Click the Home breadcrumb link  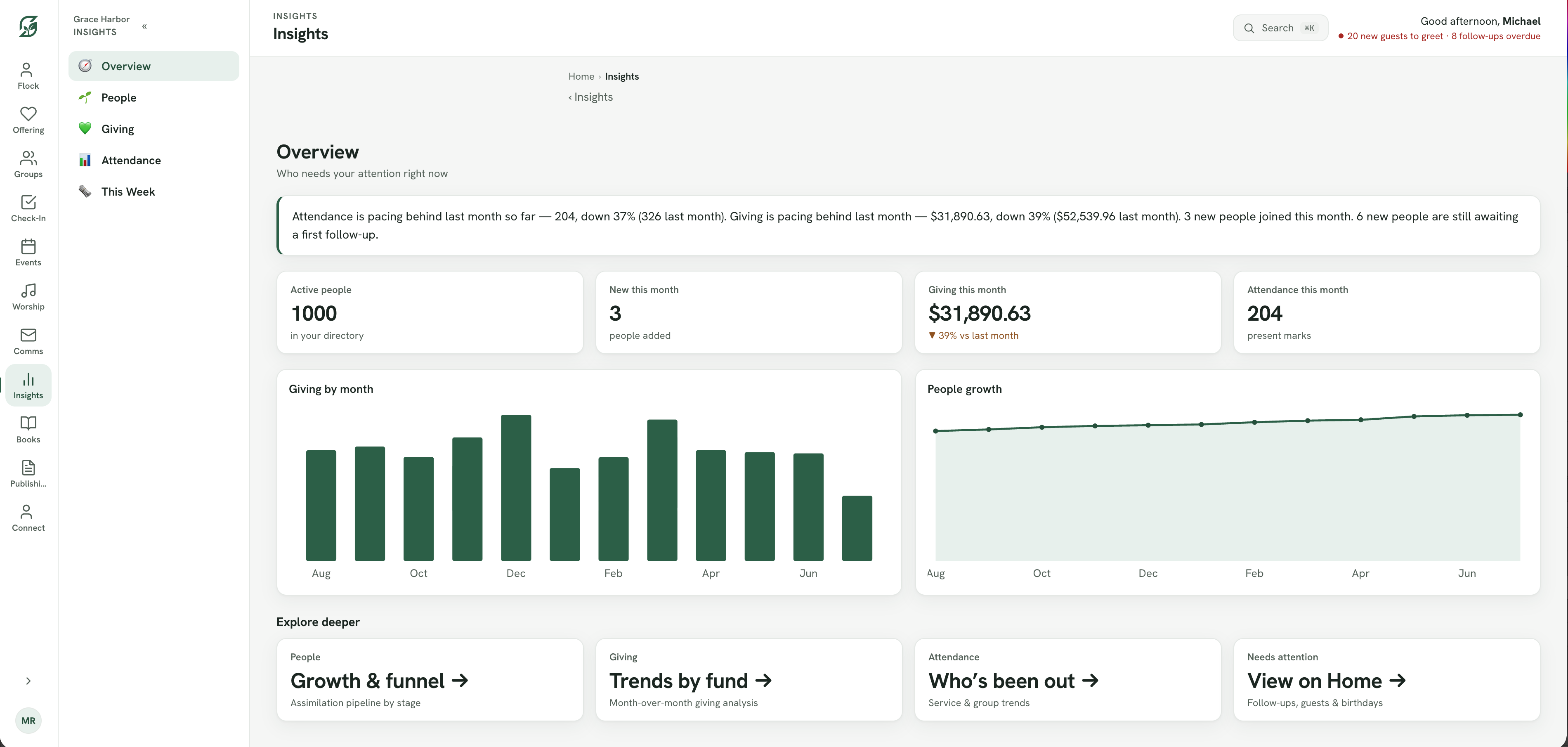581,76
